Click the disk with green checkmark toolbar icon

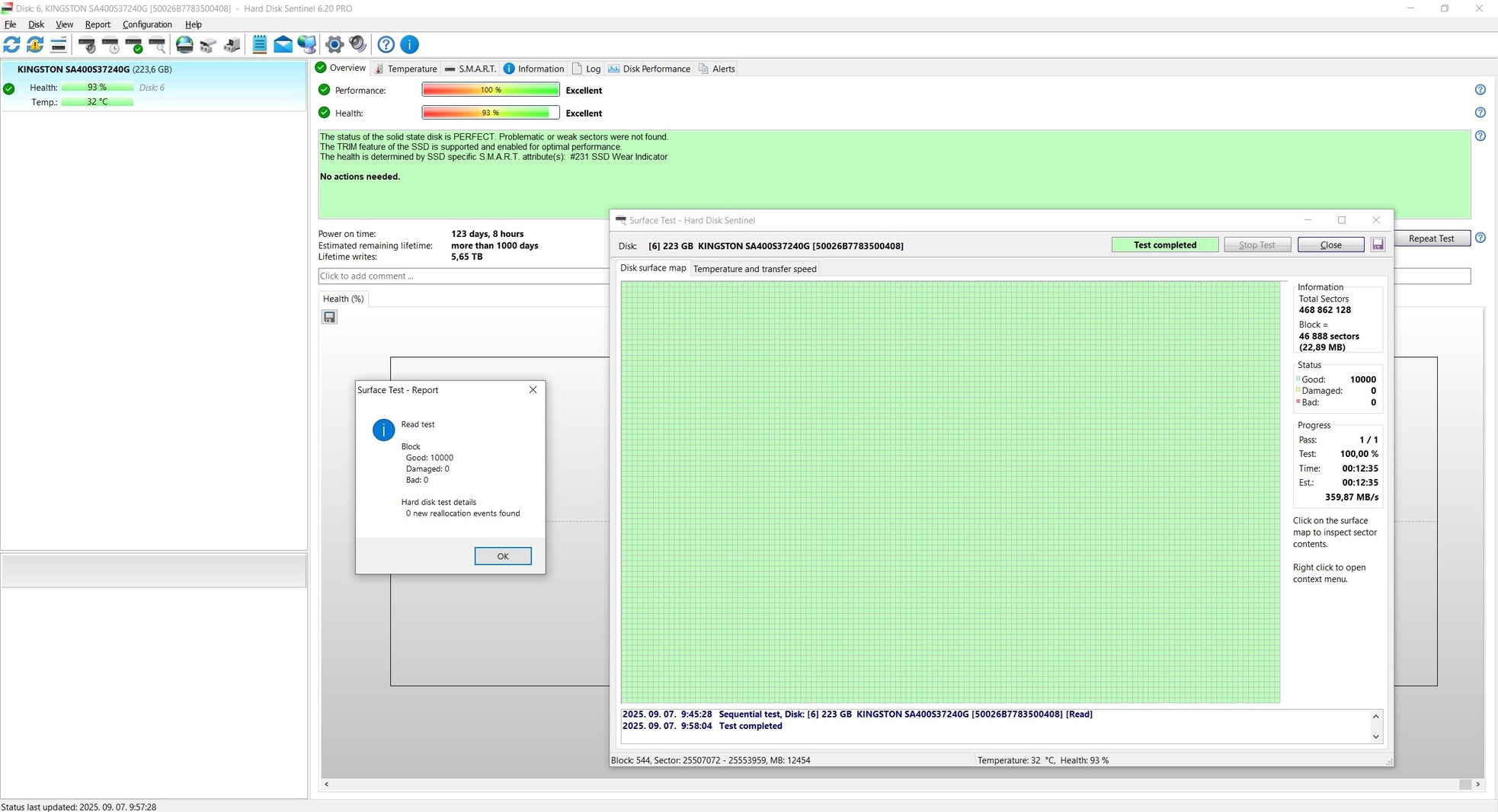click(134, 45)
